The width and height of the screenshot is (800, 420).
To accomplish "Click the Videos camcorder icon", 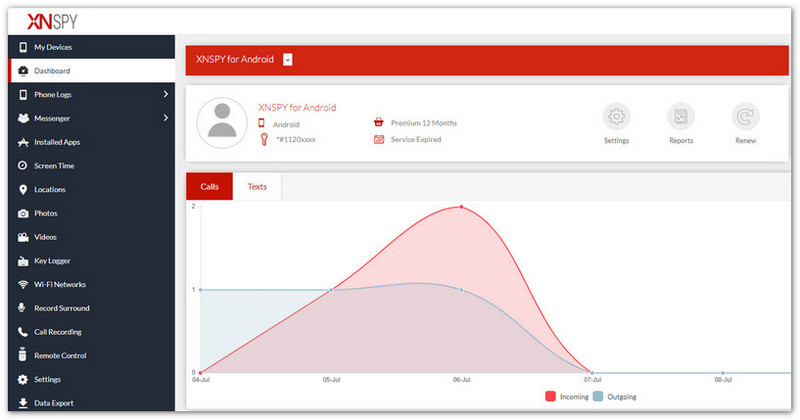I will [x=23, y=237].
